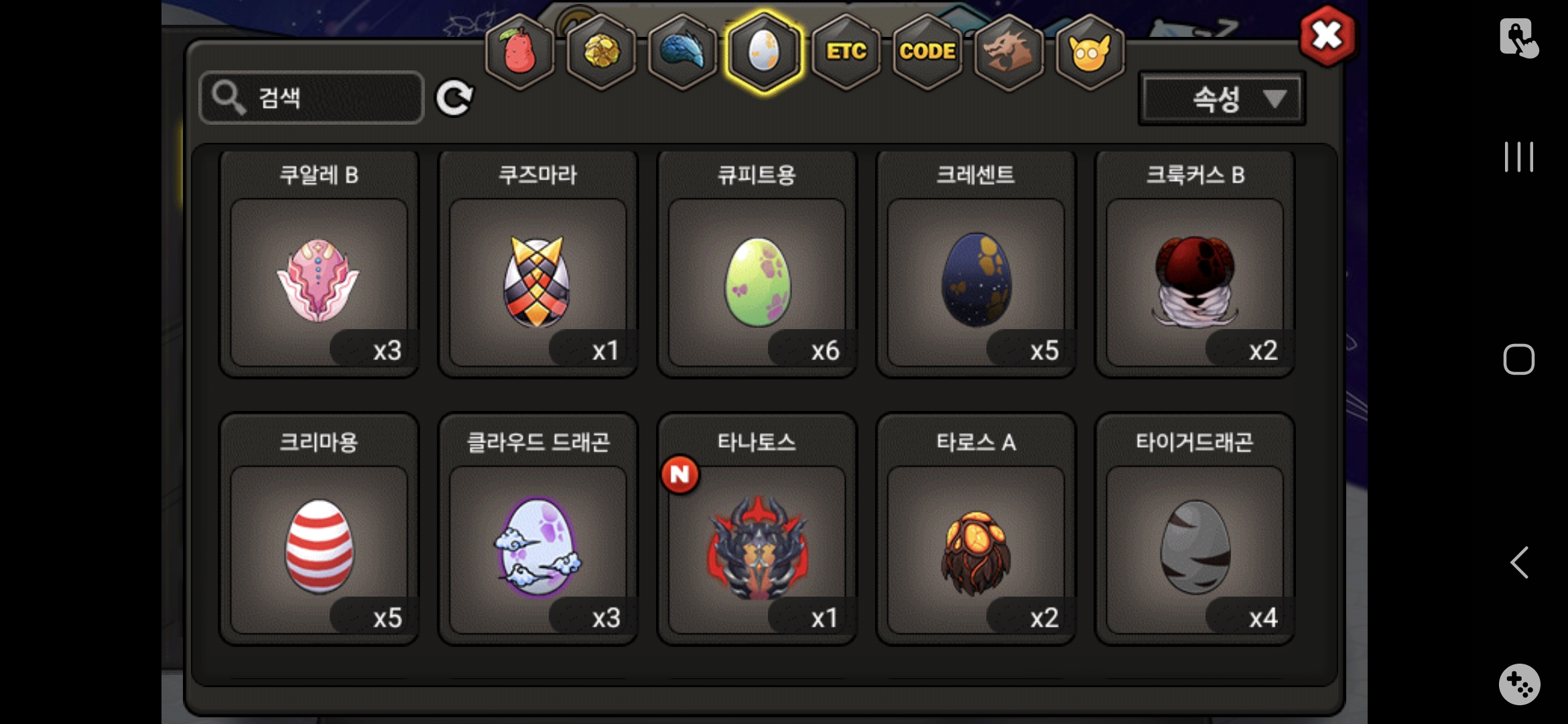Image resolution: width=1568 pixels, height=724 pixels.
Task: Select the egg inventory tab
Action: [764, 52]
